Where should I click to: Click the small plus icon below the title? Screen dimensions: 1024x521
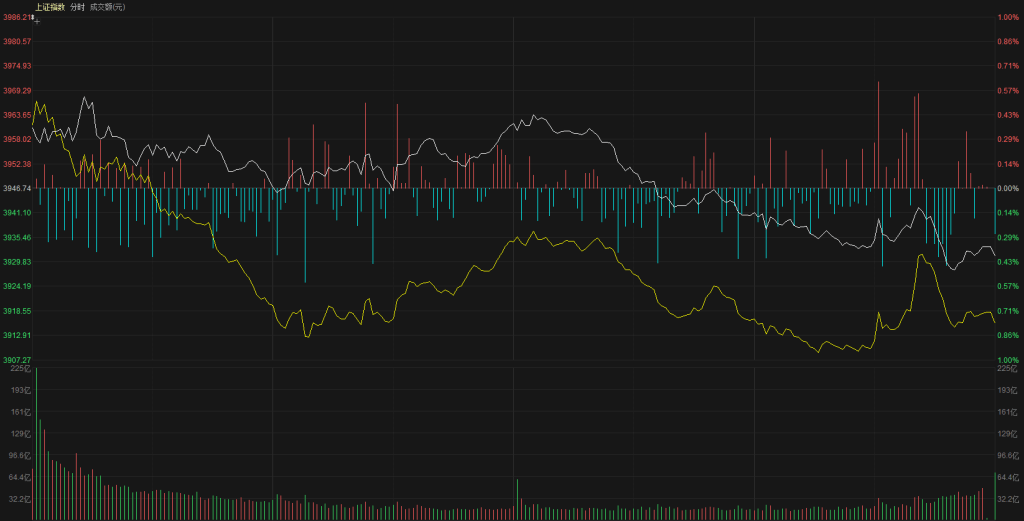coord(37,20)
